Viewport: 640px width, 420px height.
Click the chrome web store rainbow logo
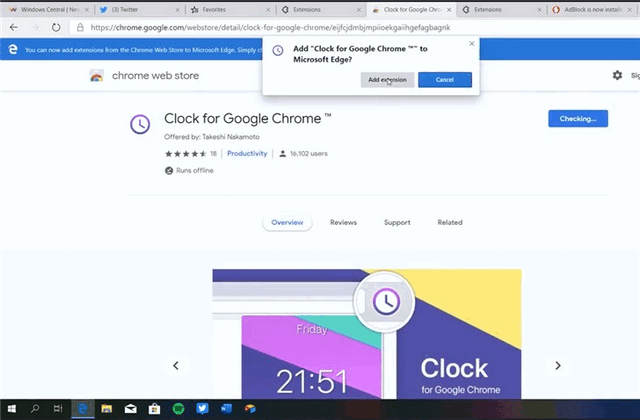coord(97,75)
